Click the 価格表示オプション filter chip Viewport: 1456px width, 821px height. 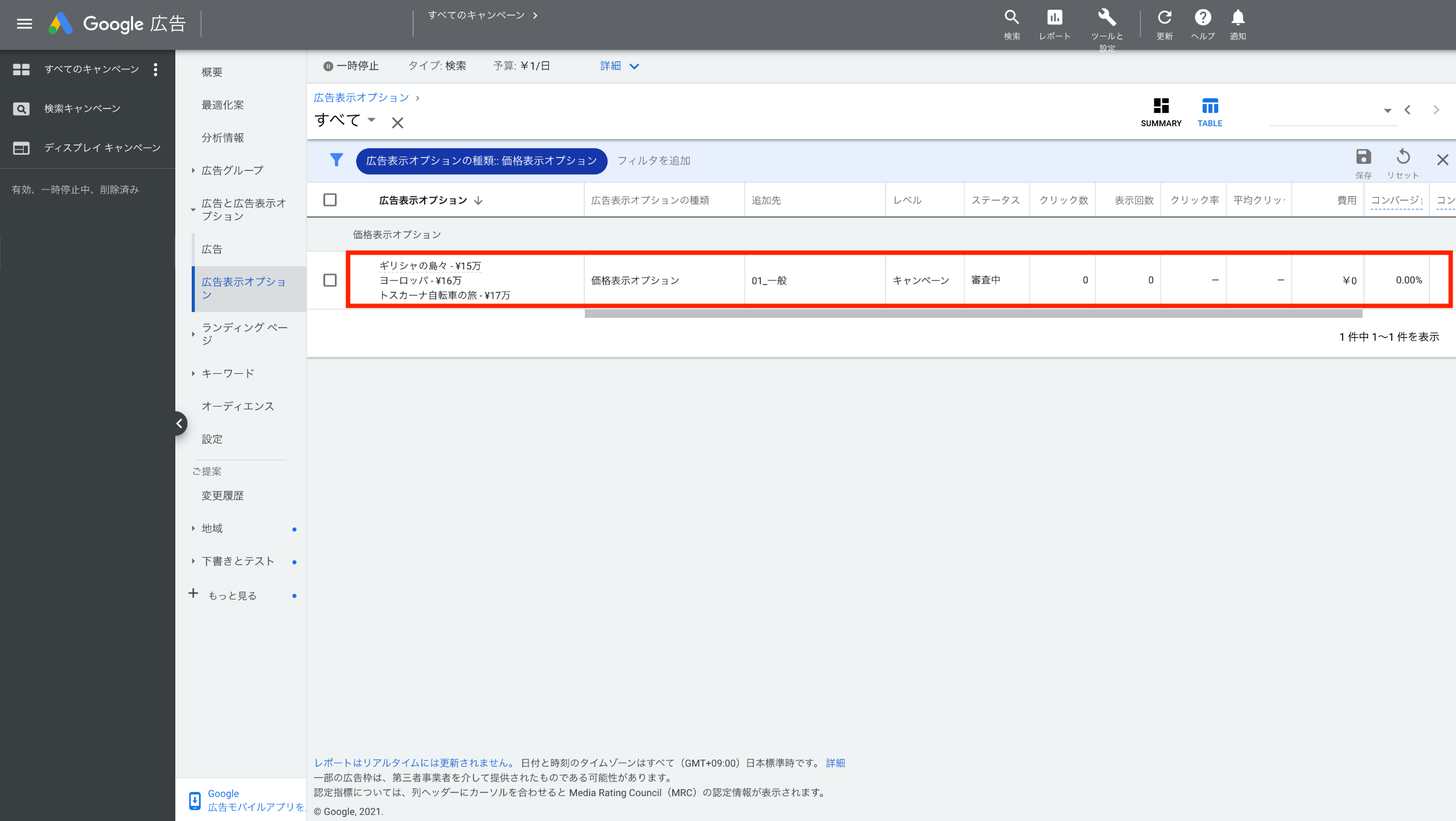coord(482,161)
